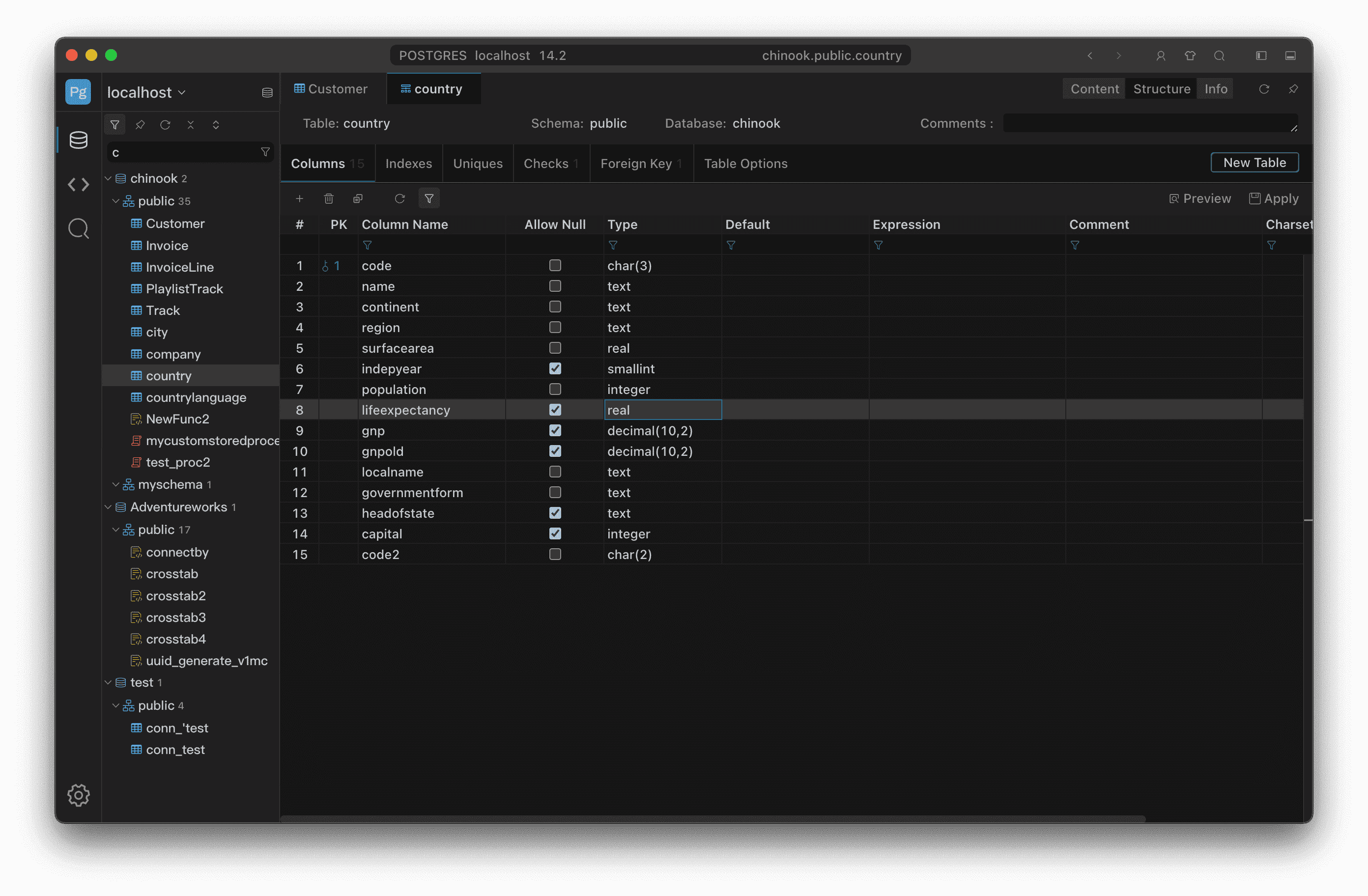Check Allow Null for the population column
1368x896 pixels.
[x=555, y=389]
